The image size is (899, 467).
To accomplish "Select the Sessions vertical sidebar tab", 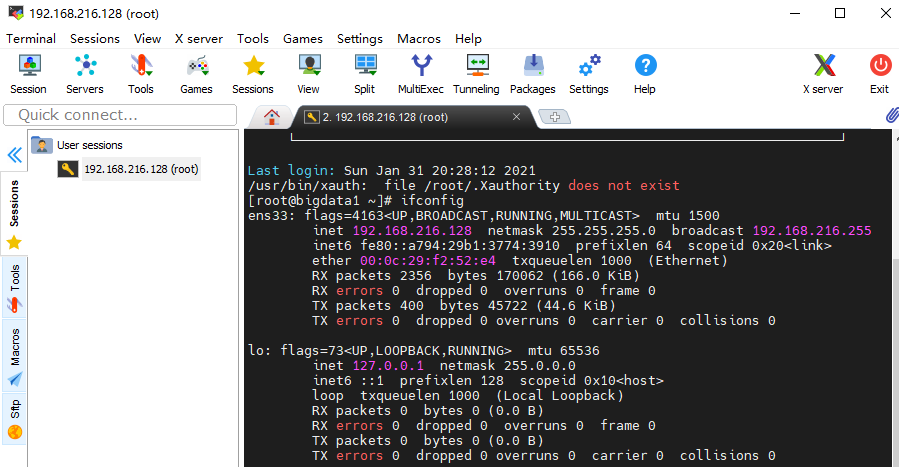I will click(x=14, y=213).
